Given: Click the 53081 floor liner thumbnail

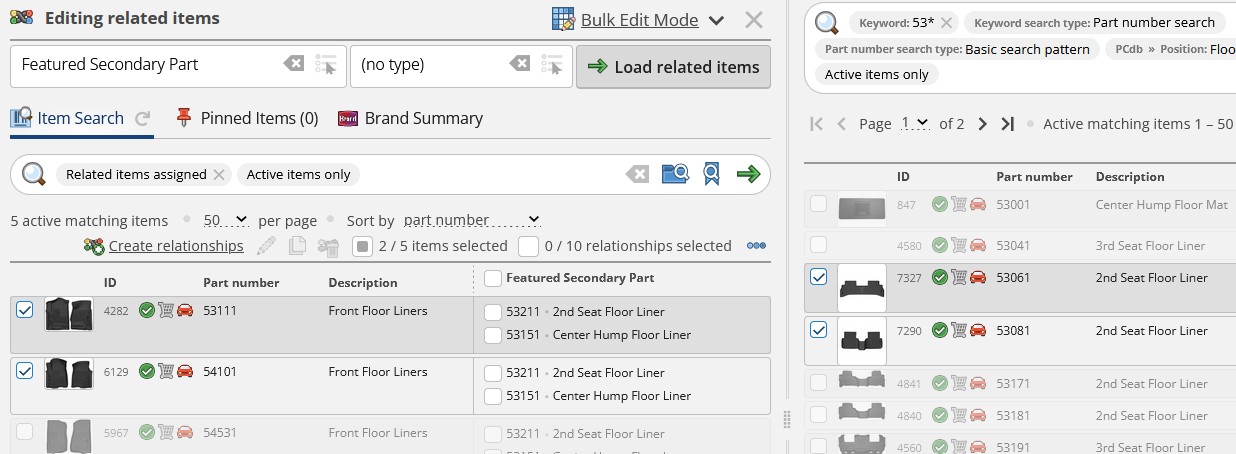Looking at the screenshot, I should pos(861,340).
